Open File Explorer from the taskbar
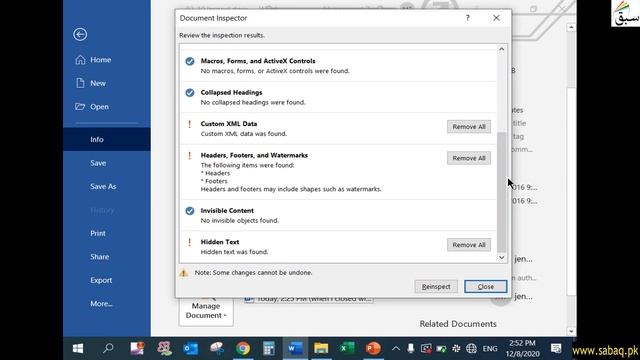The height and width of the screenshot is (360, 640). pyautogui.click(x=321, y=349)
